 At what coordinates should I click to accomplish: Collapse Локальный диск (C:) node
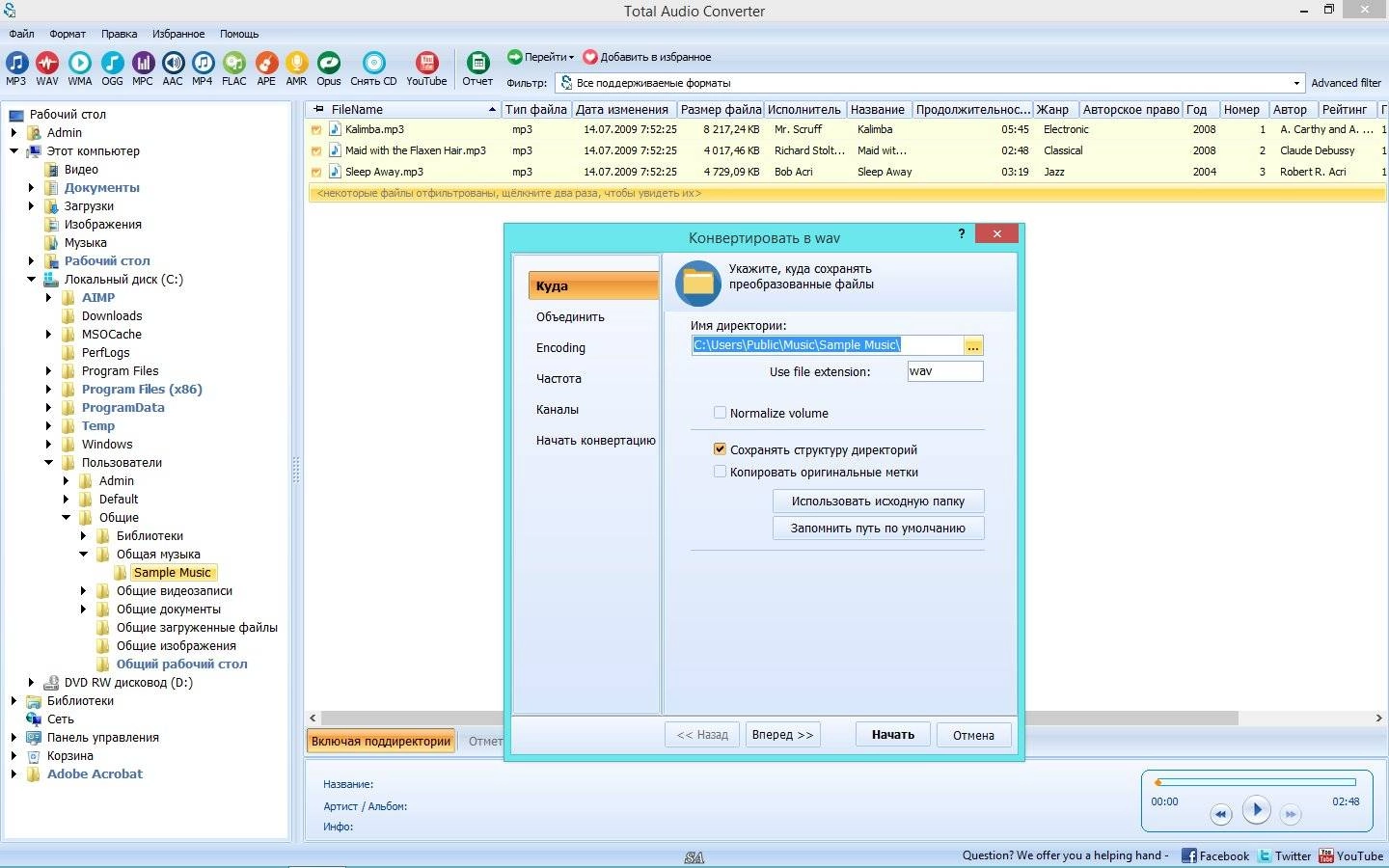[31, 280]
